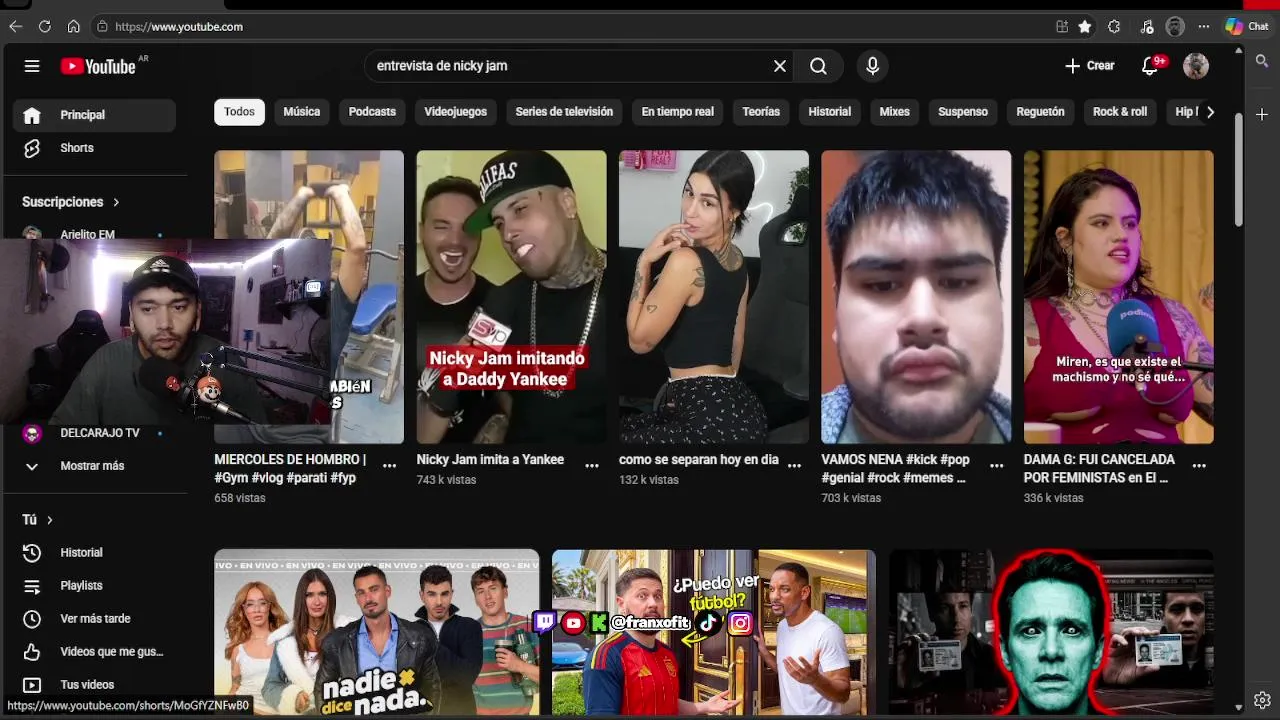Go to Principal in the sidebar
Viewport: 1280px width, 720px height.
tap(95, 115)
